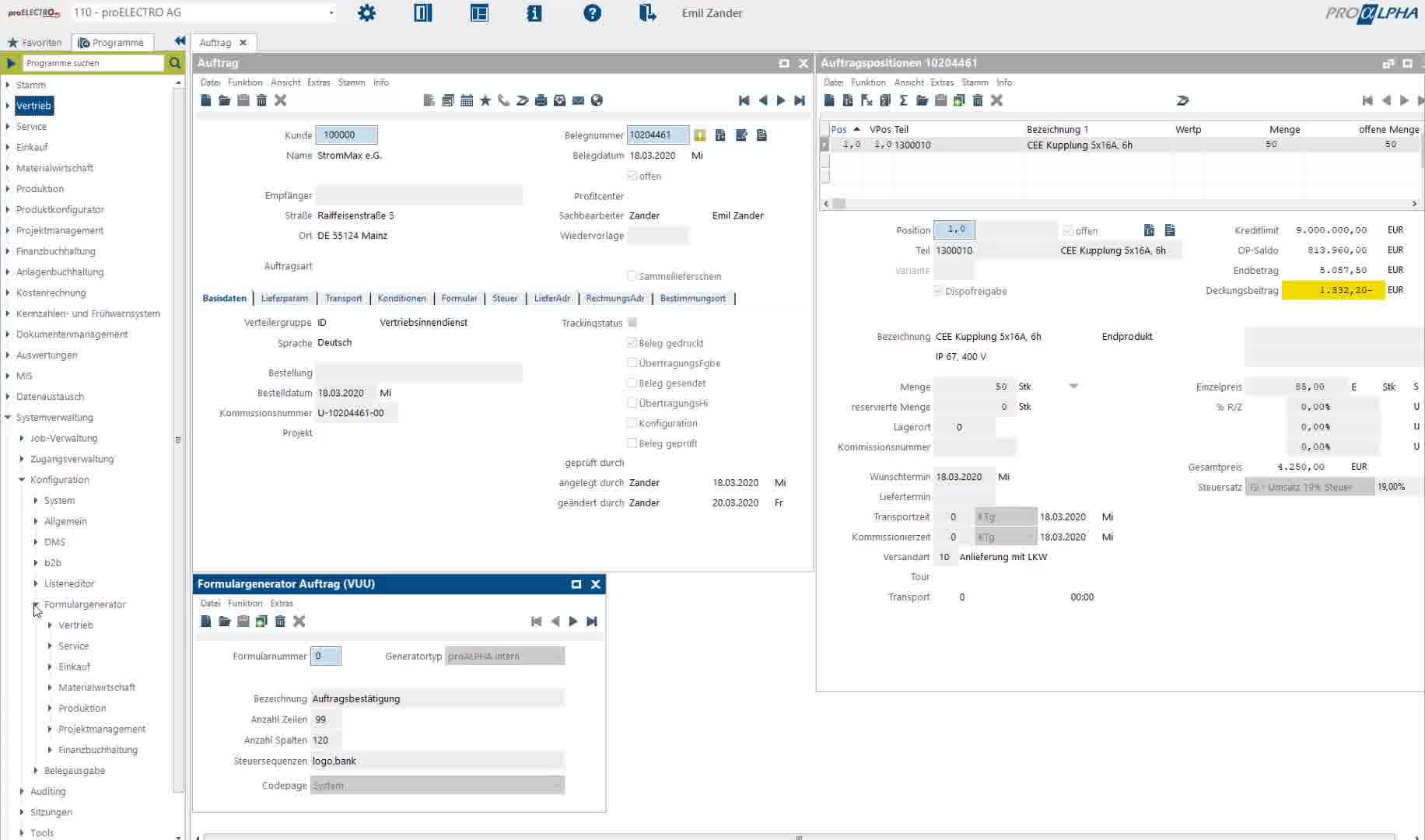The height and width of the screenshot is (840, 1425).
Task: Open the settings gear in top bar
Action: (x=366, y=13)
